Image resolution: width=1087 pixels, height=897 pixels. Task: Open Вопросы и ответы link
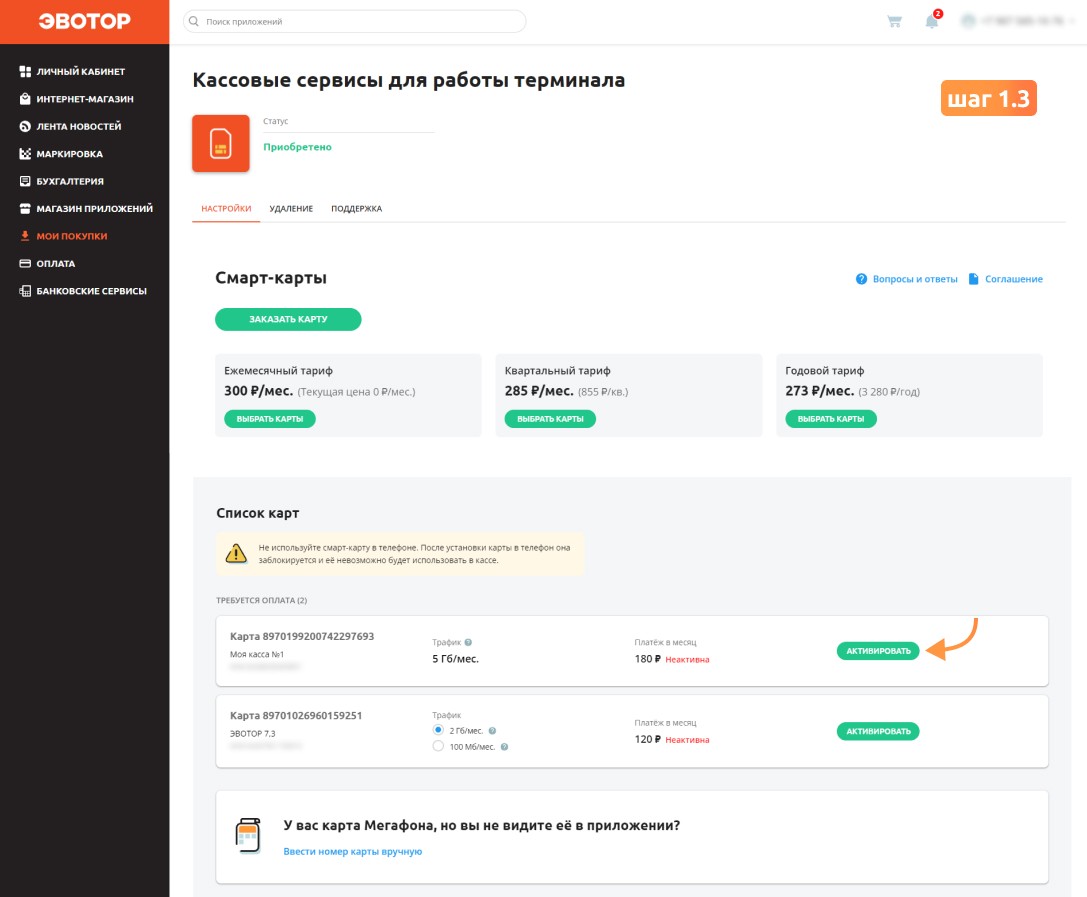[914, 279]
